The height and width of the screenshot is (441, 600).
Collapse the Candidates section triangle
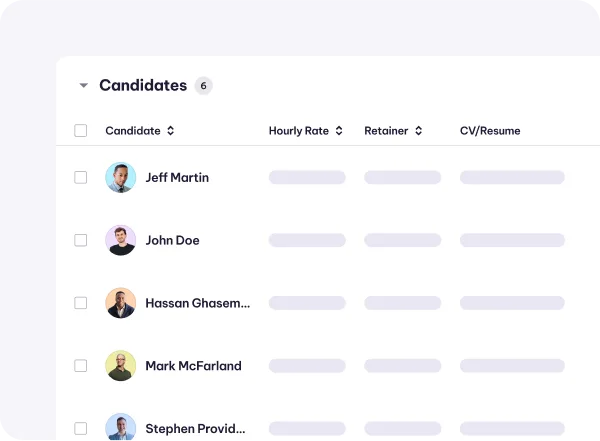(84, 86)
